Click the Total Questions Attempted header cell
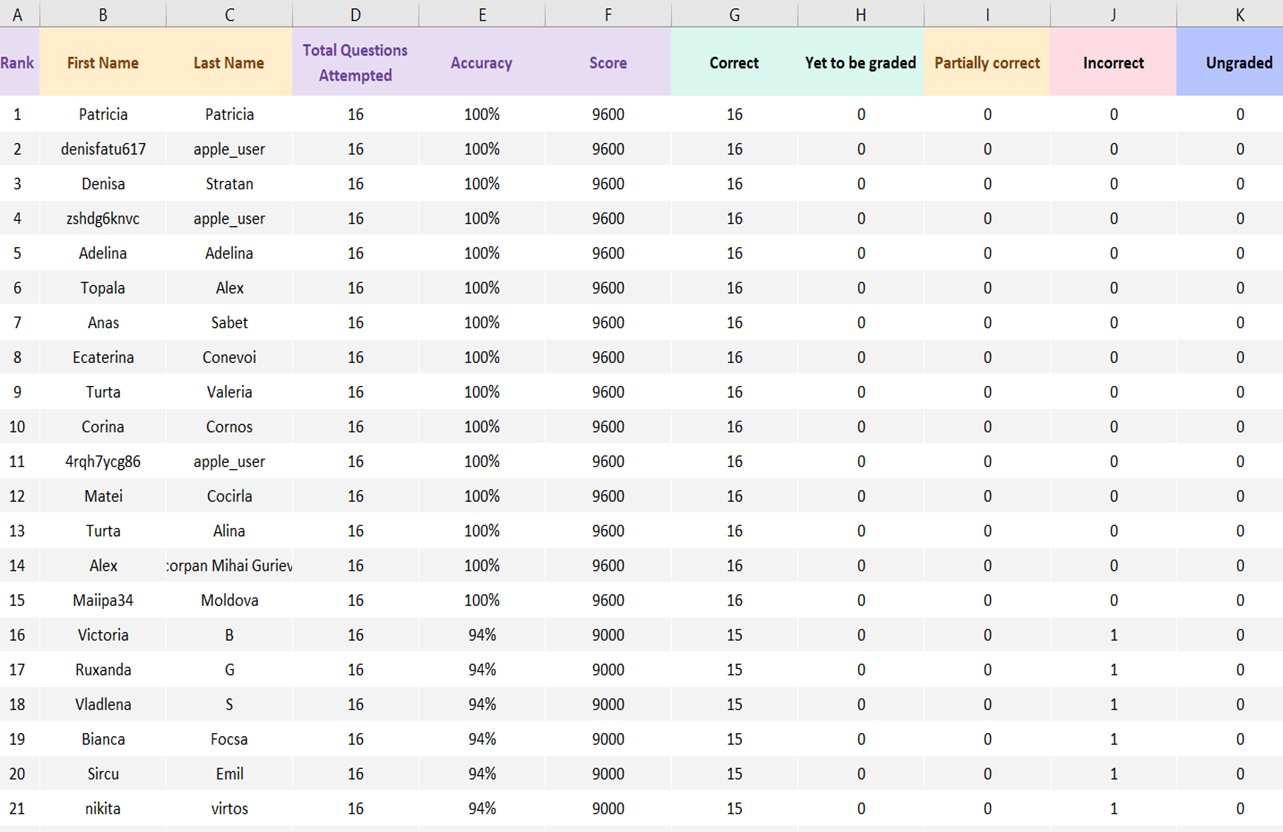Image resolution: width=1283 pixels, height=832 pixels. click(x=355, y=63)
